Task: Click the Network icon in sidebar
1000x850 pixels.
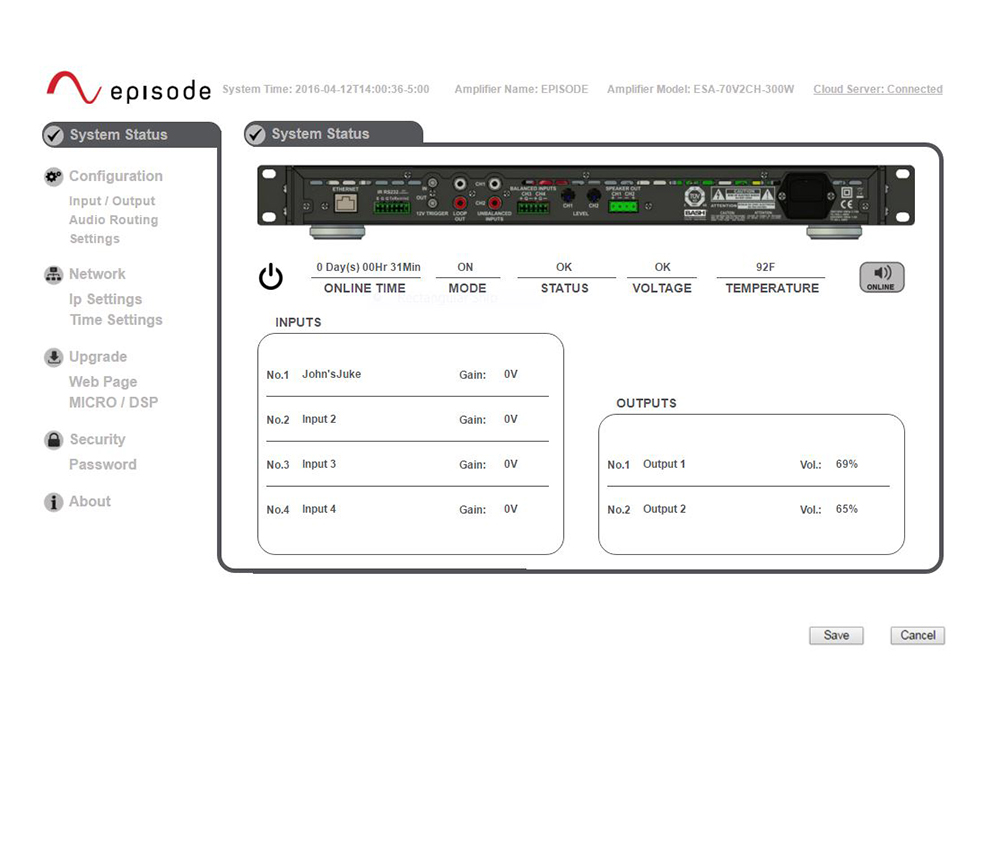Action: pos(54,275)
